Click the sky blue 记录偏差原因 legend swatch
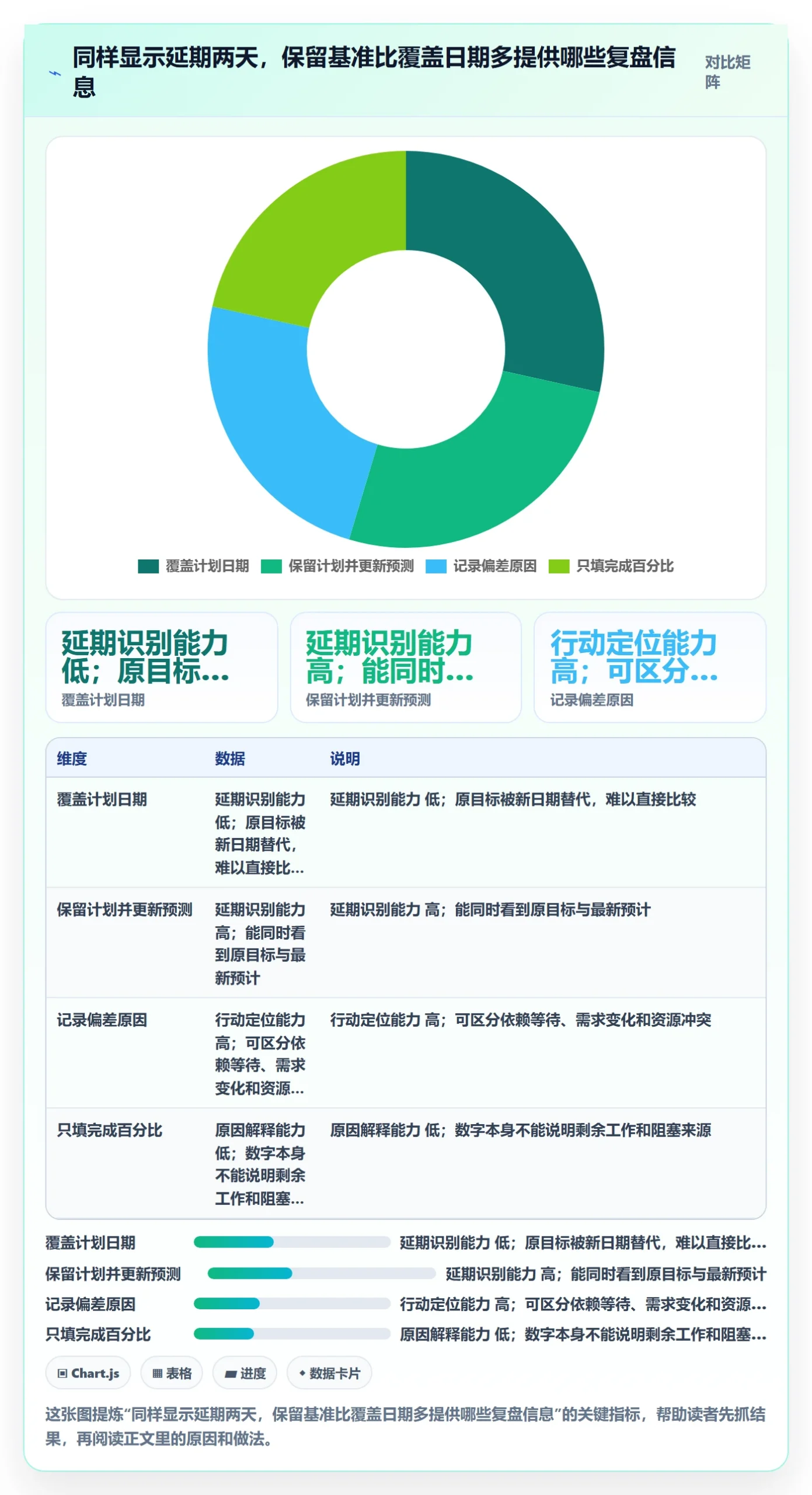Screen dimensions: 812x1495 click(x=436, y=566)
